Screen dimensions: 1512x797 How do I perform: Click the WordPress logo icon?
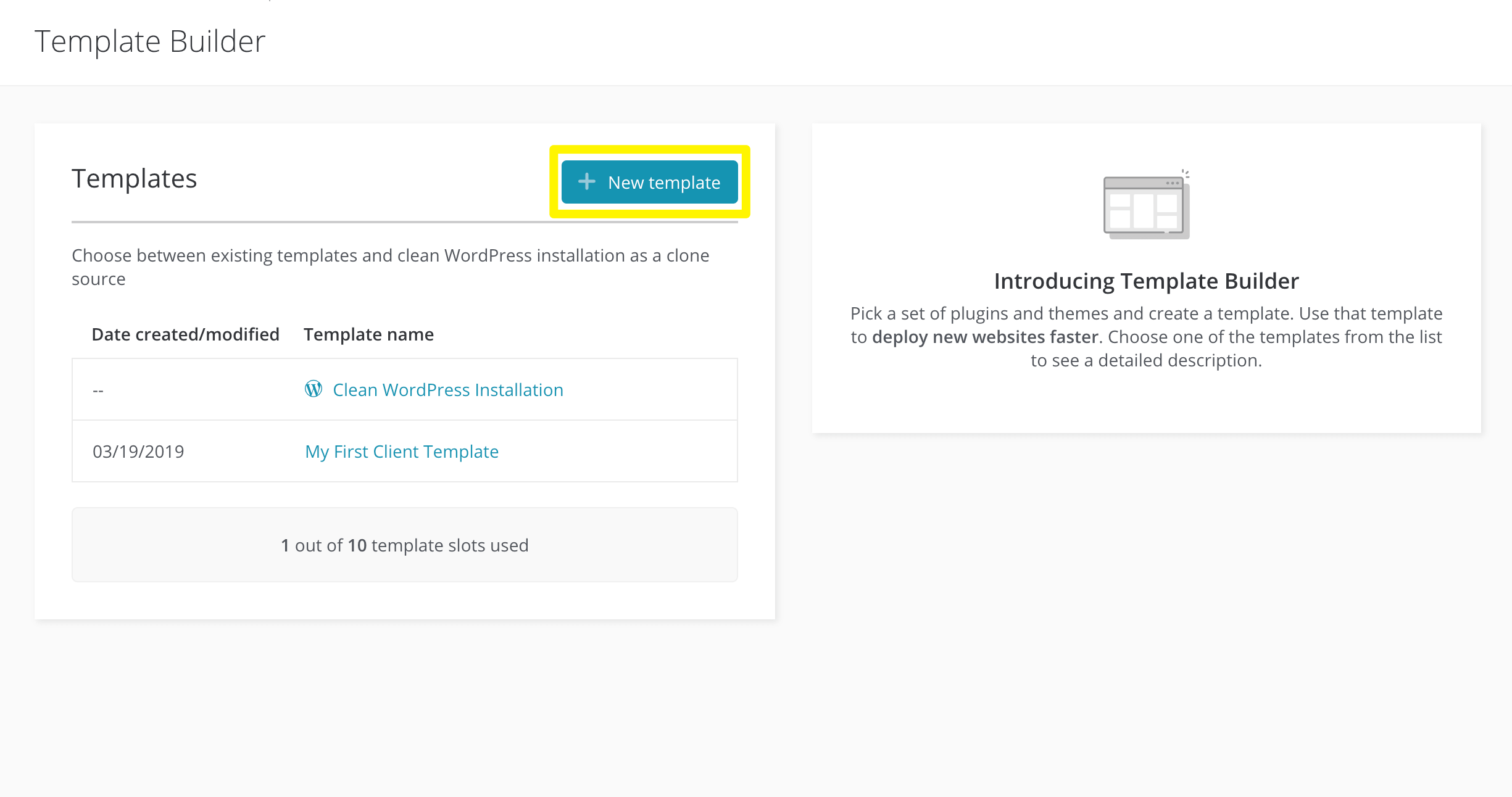(x=314, y=389)
